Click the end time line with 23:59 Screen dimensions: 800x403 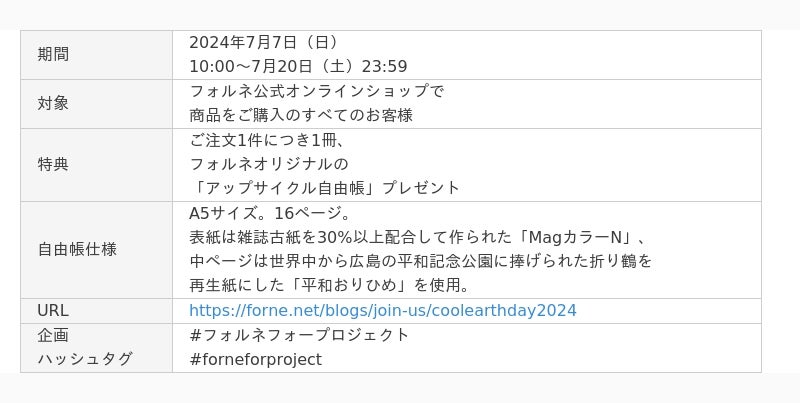pyautogui.click(x=298, y=66)
